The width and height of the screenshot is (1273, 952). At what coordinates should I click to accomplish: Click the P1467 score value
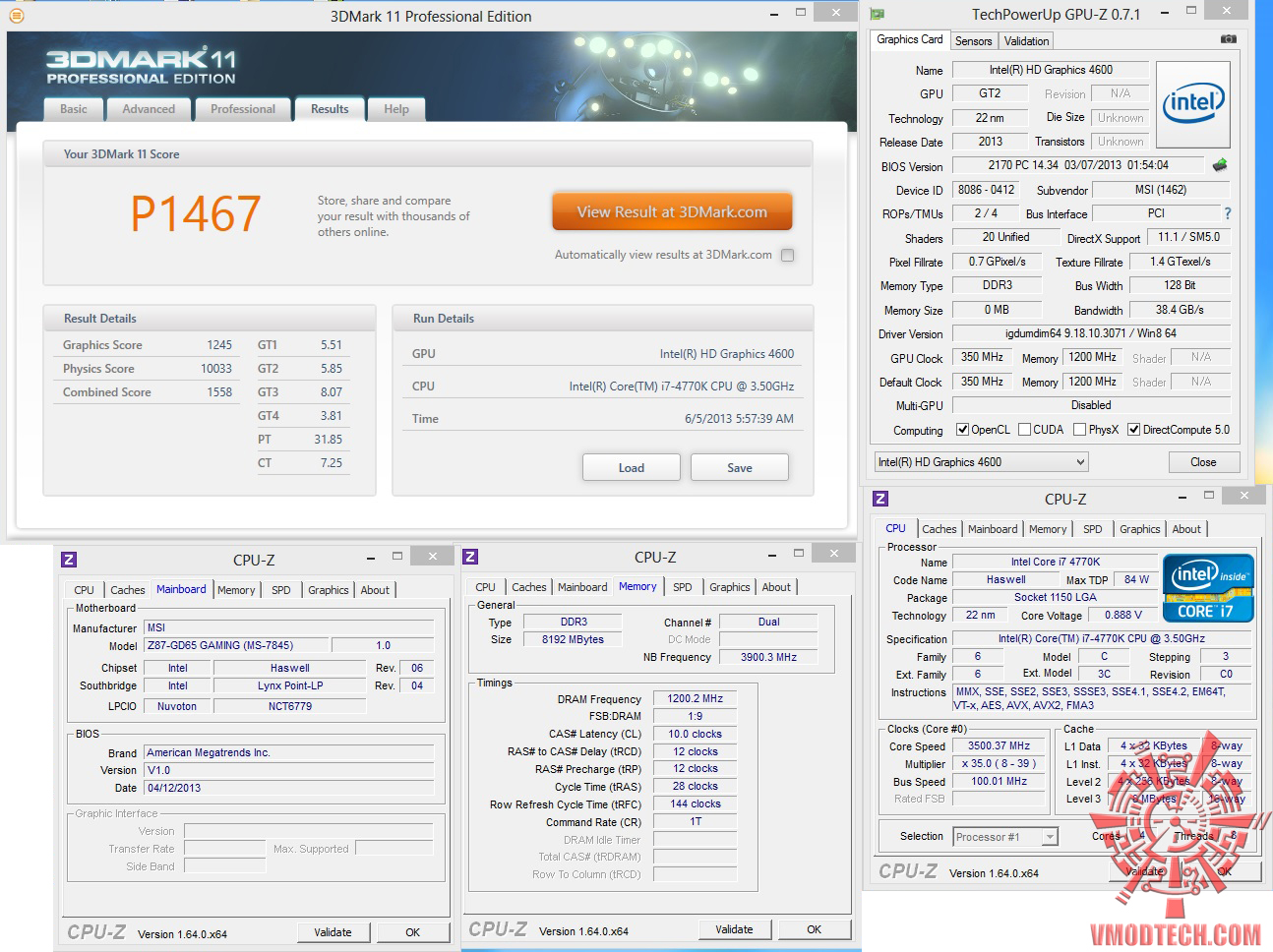[196, 213]
